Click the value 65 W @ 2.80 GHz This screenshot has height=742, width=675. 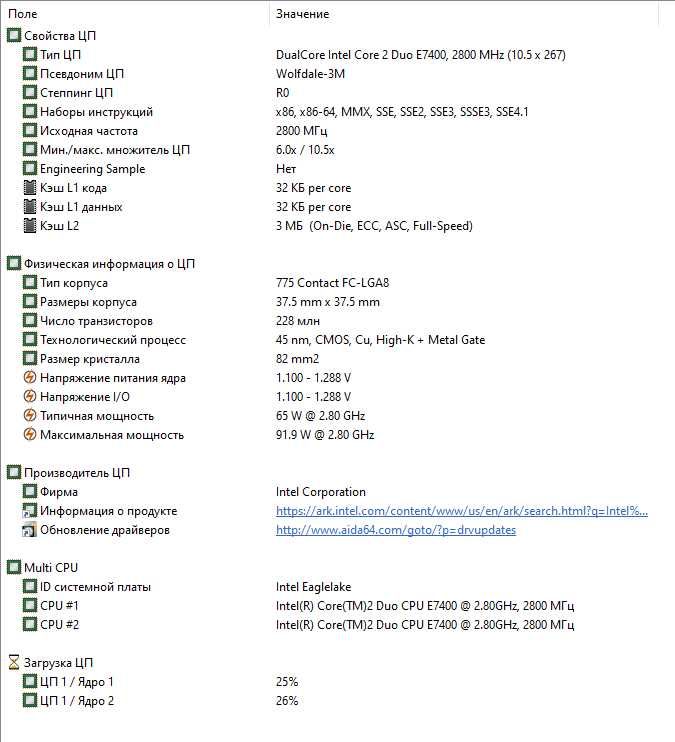[x=320, y=415]
